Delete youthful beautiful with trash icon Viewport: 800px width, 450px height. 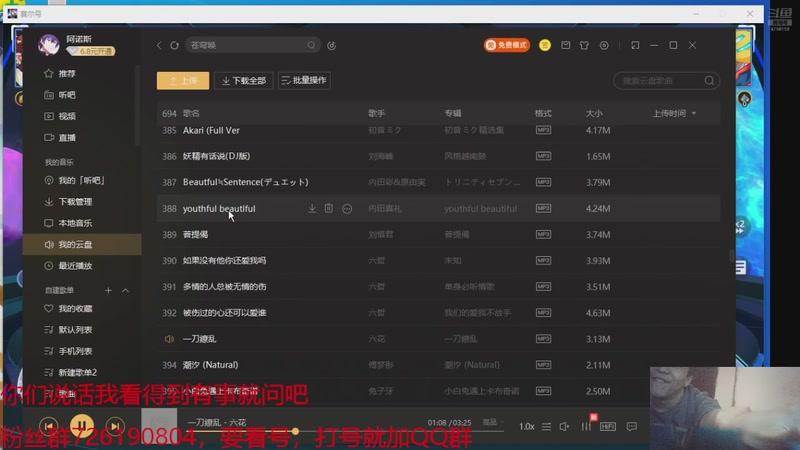[x=329, y=209]
